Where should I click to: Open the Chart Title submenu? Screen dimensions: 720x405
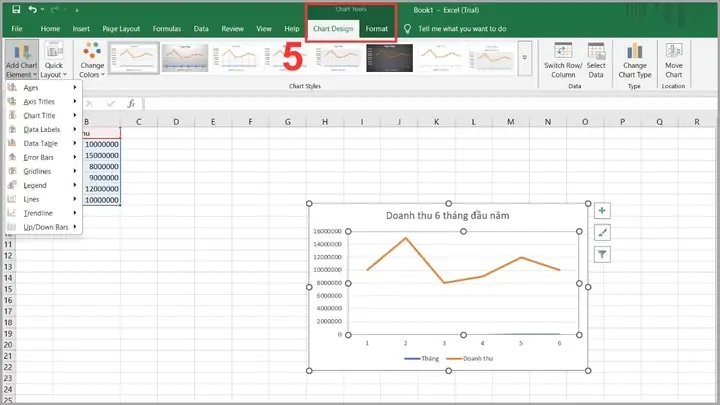pyautogui.click(x=43, y=115)
